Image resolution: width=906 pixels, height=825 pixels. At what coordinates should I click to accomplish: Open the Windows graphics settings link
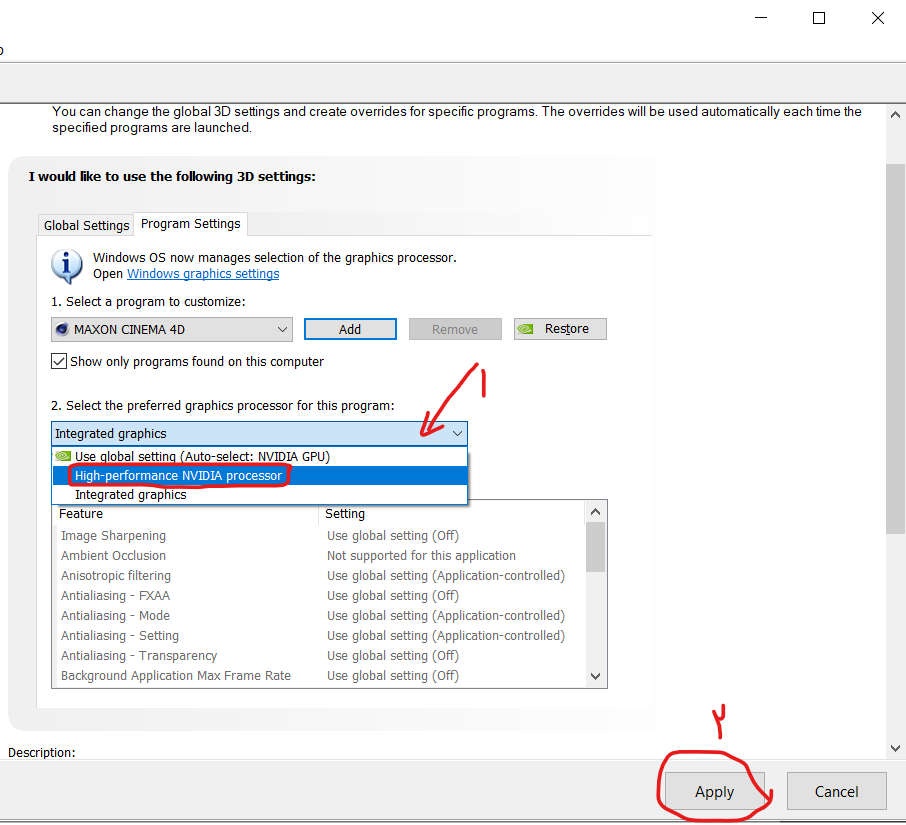coord(203,274)
